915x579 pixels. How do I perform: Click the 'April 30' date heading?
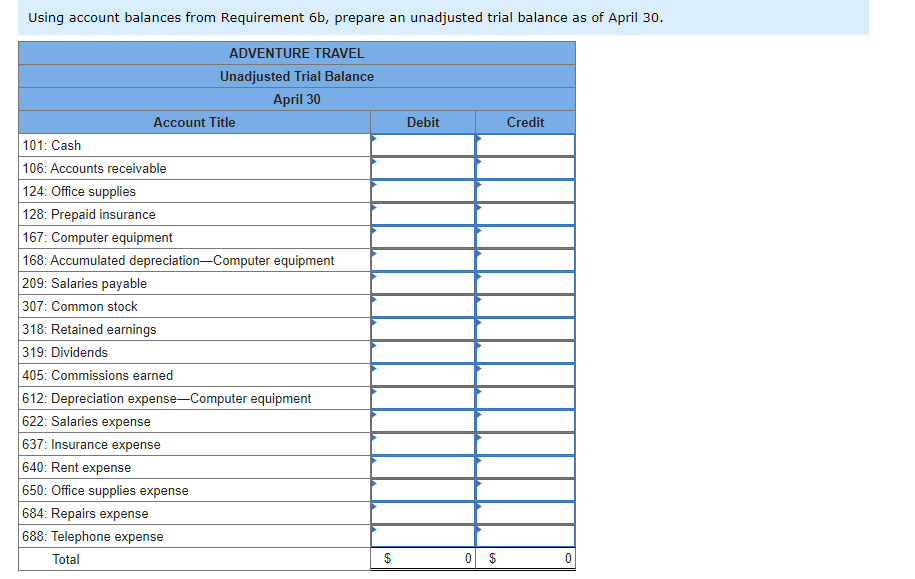tap(297, 99)
